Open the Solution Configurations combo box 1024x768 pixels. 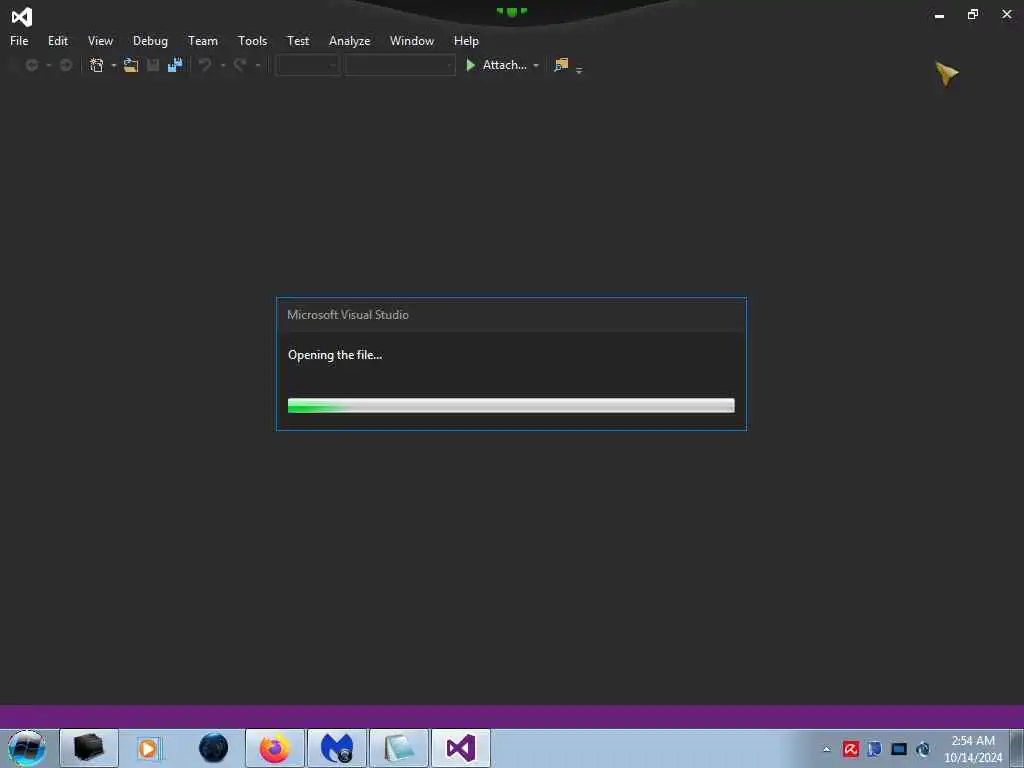[308, 65]
